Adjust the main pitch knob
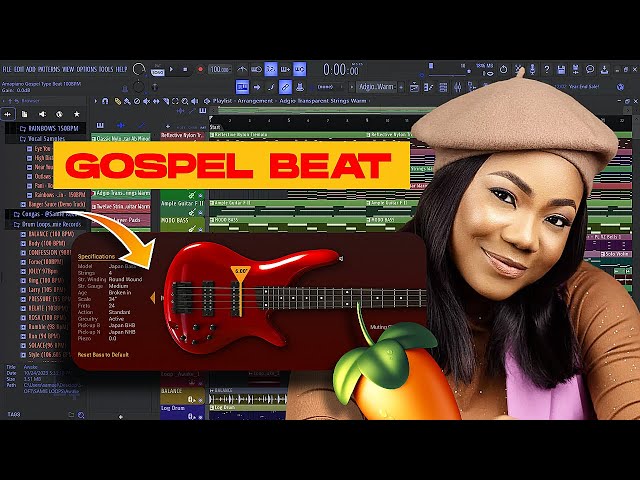Viewport: 640px width, 480px height. pyautogui.click(x=139, y=87)
